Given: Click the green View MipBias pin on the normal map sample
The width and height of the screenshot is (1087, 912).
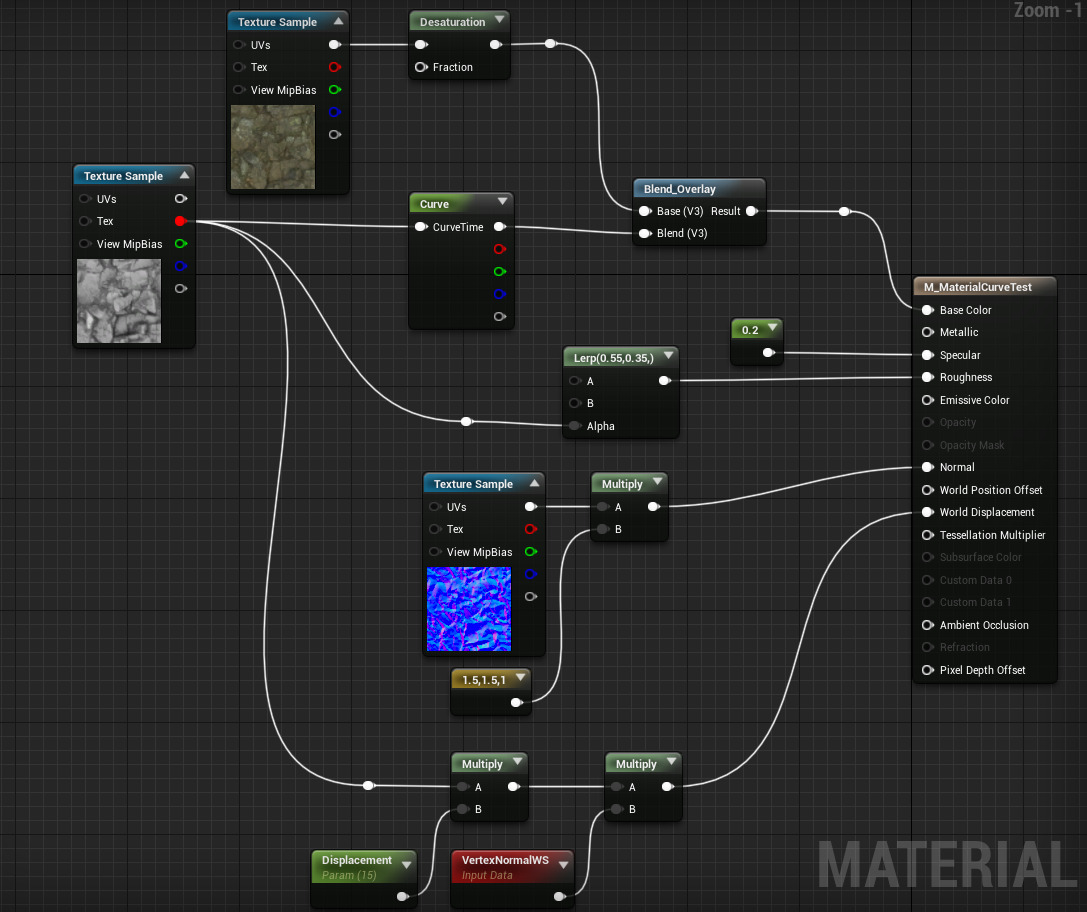Looking at the screenshot, I should (x=531, y=552).
